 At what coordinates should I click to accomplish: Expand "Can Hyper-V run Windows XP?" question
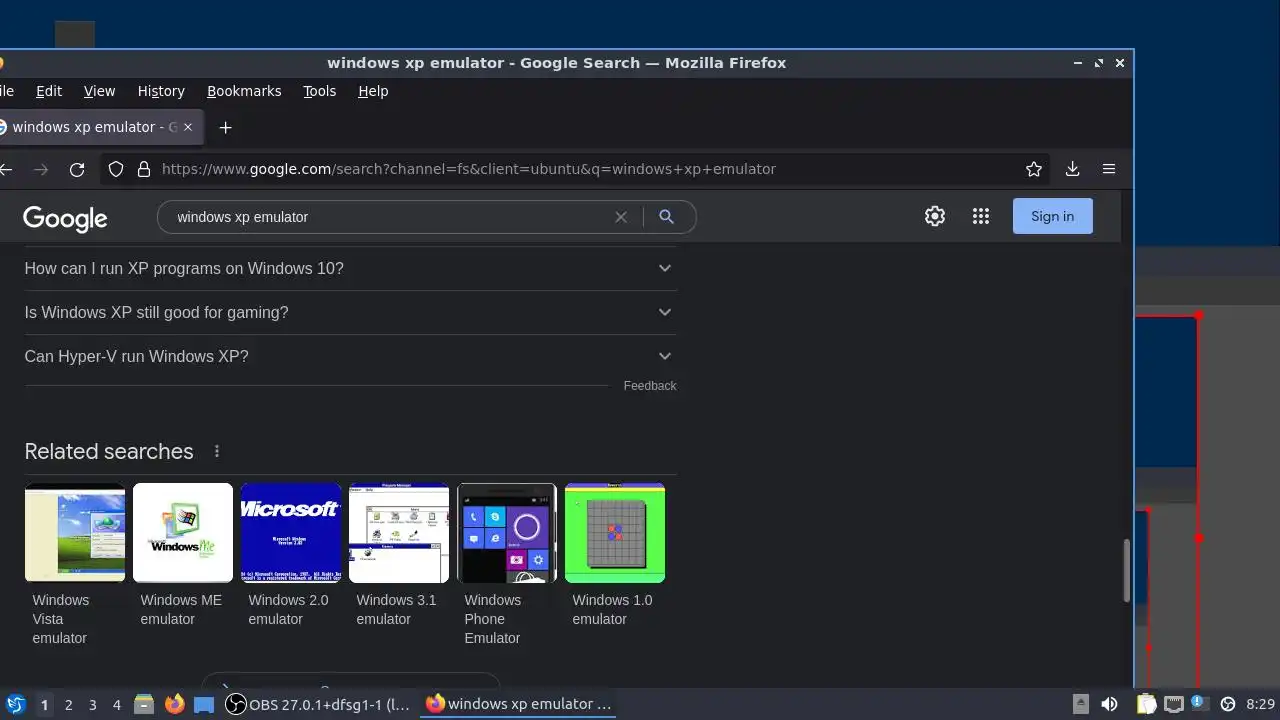(x=350, y=356)
